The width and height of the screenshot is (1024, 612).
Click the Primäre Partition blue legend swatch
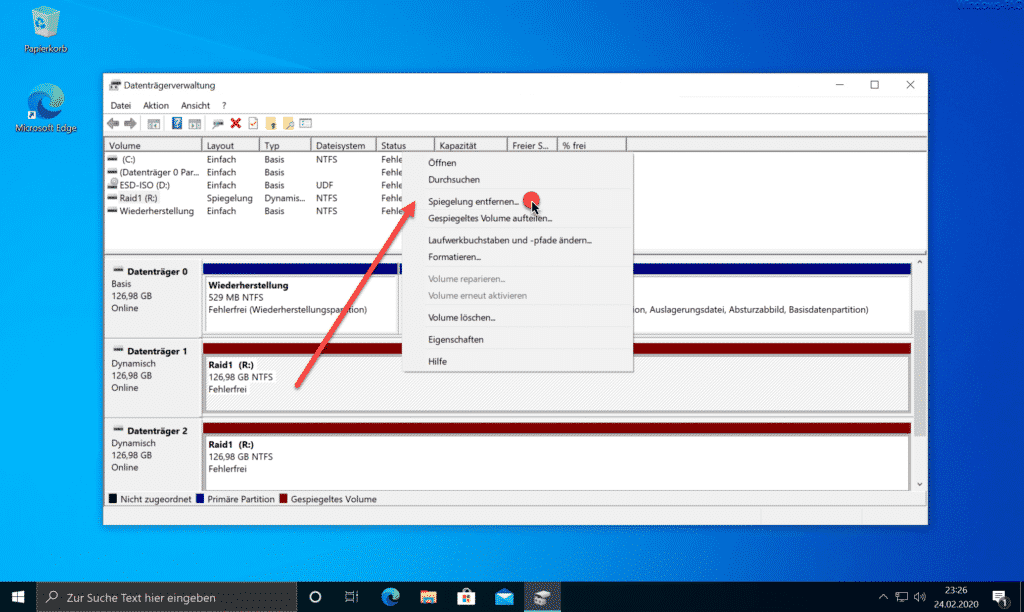click(x=200, y=498)
